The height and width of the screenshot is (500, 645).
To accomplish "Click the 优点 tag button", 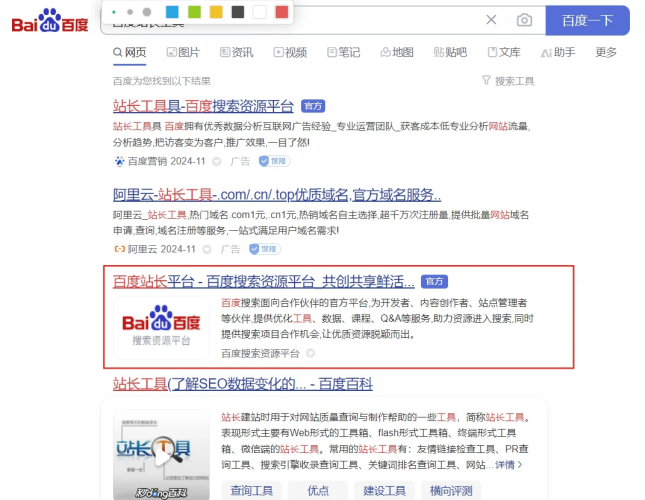I will click(x=318, y=491).
